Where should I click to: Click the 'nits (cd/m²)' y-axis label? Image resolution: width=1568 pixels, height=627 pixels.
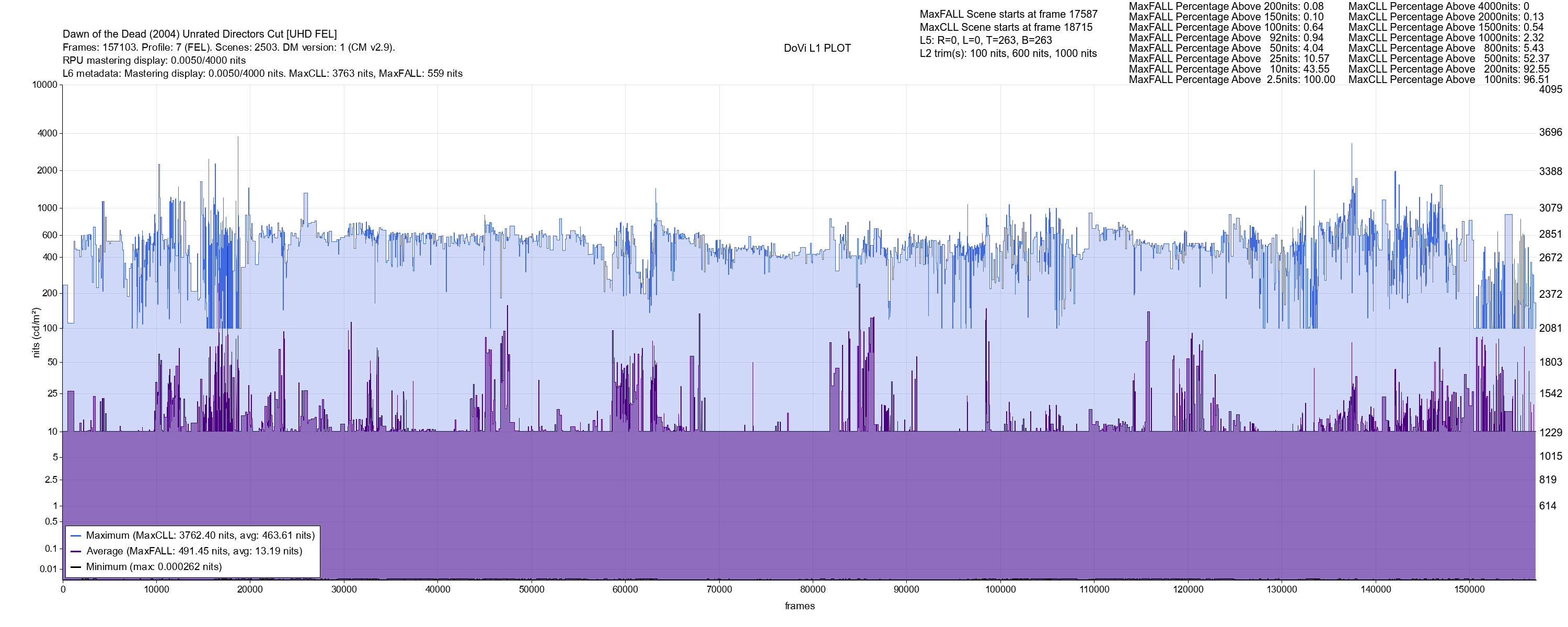tap(36, 332)
